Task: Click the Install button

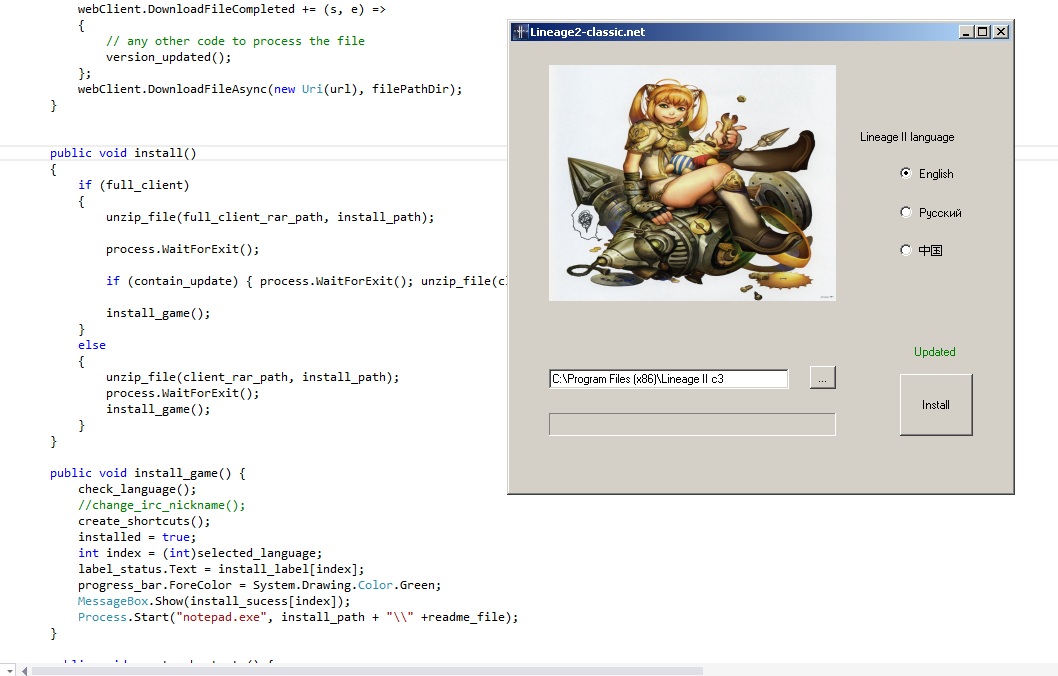Action: pos(936,405)
